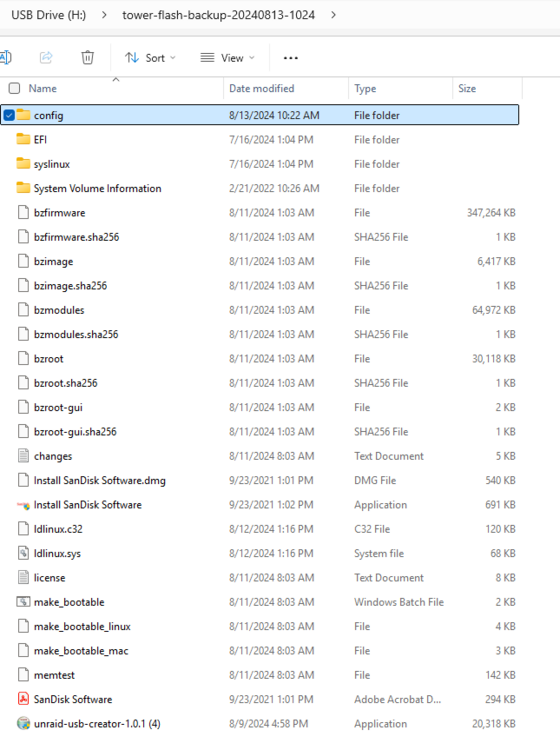Click the bzfirmware file icon
This screenshot has width=560, height=750.
[x=23, y=212]
